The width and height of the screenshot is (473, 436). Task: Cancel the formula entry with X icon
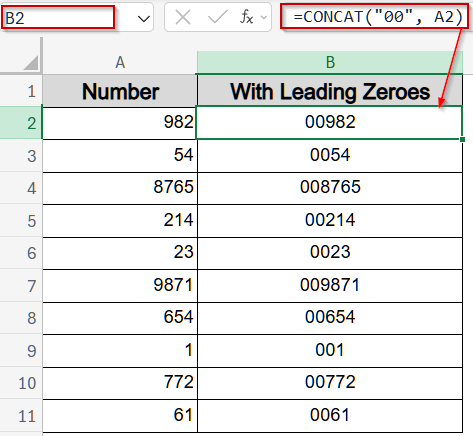pos(183,17)
